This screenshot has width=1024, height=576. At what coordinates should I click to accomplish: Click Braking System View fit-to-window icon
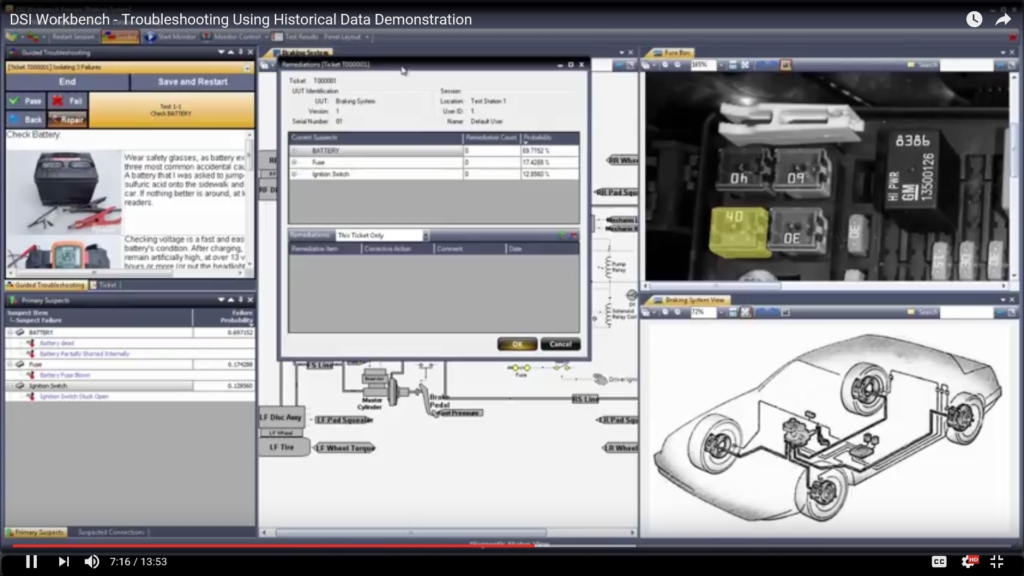click(x=745, y=312)
